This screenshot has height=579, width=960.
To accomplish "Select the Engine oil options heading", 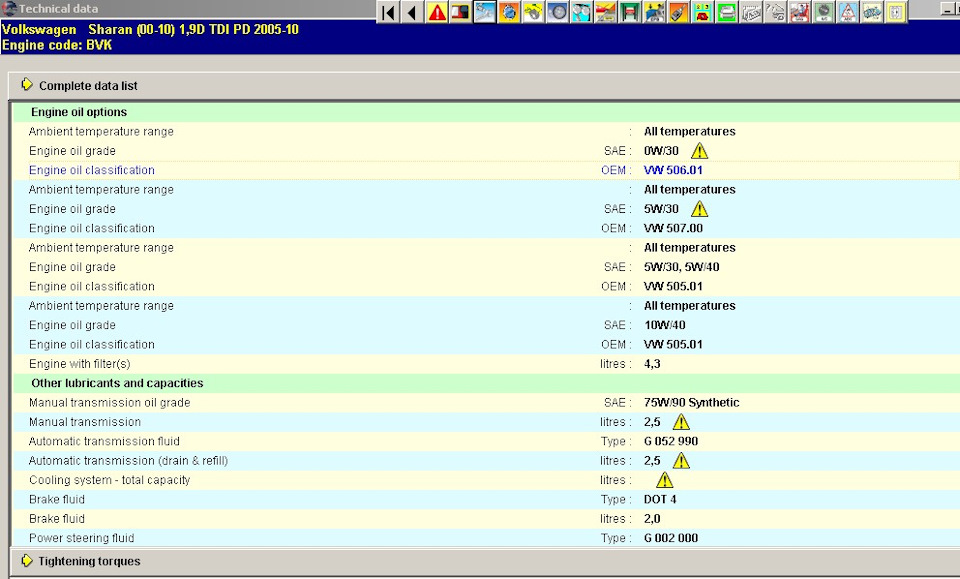I will point(79,112).
